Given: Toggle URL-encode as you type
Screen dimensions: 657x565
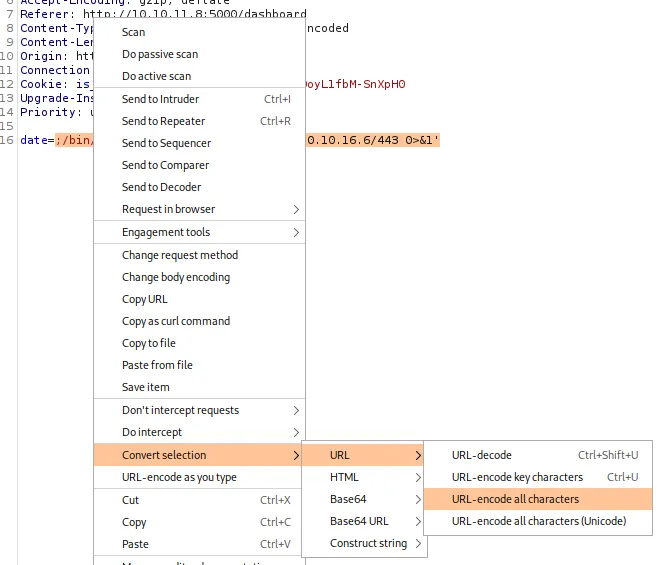Looking at the screenshot, I should (x=198, y=477).
